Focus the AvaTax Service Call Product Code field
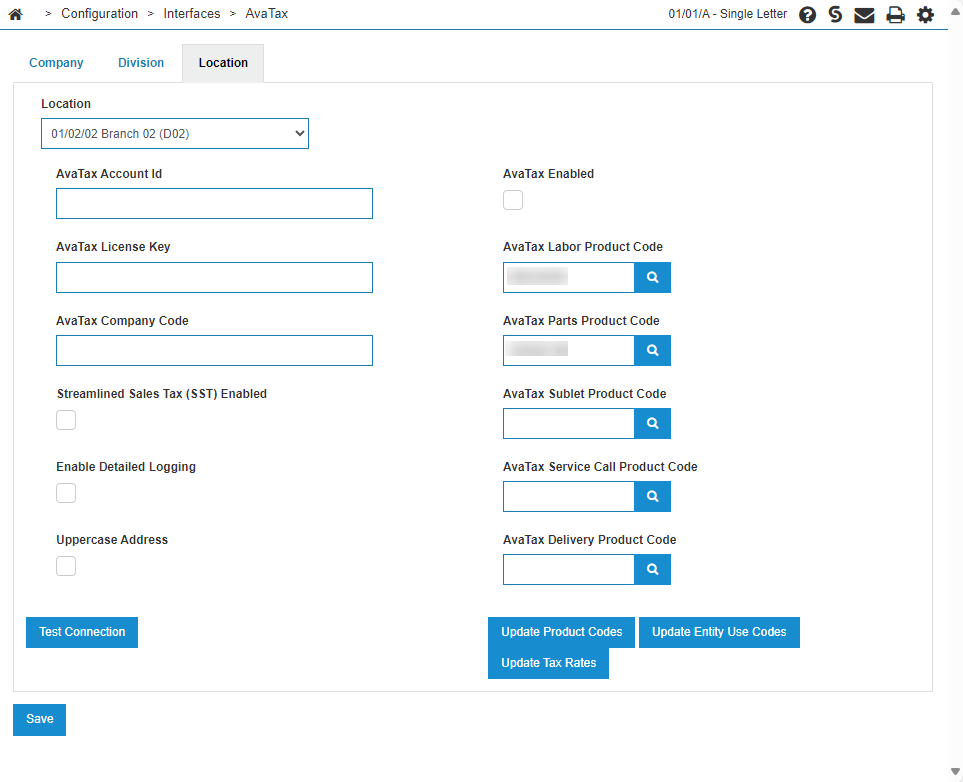Image resolution: width=963 pixels, height=782 pixels. pyautogui.click(x=569, y=496)
